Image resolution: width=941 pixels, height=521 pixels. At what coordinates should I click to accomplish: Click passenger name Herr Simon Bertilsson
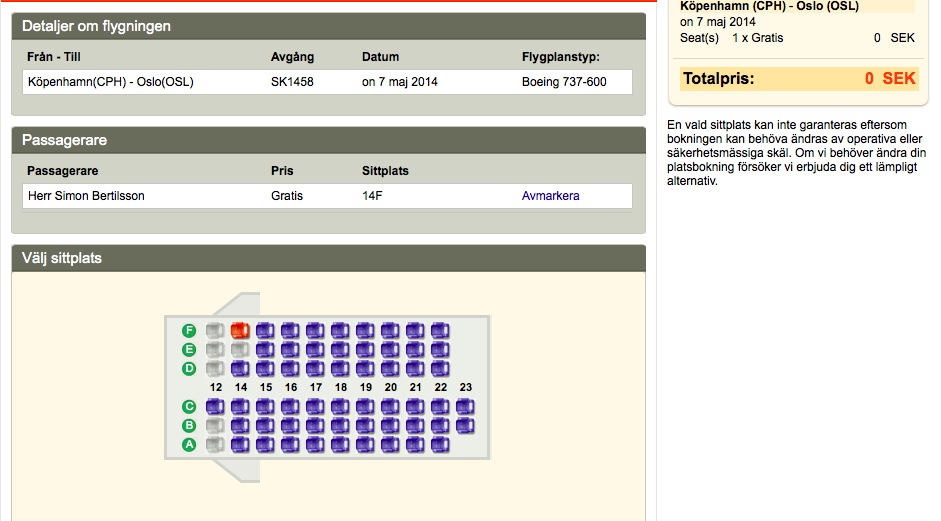[x=86, y=196]
